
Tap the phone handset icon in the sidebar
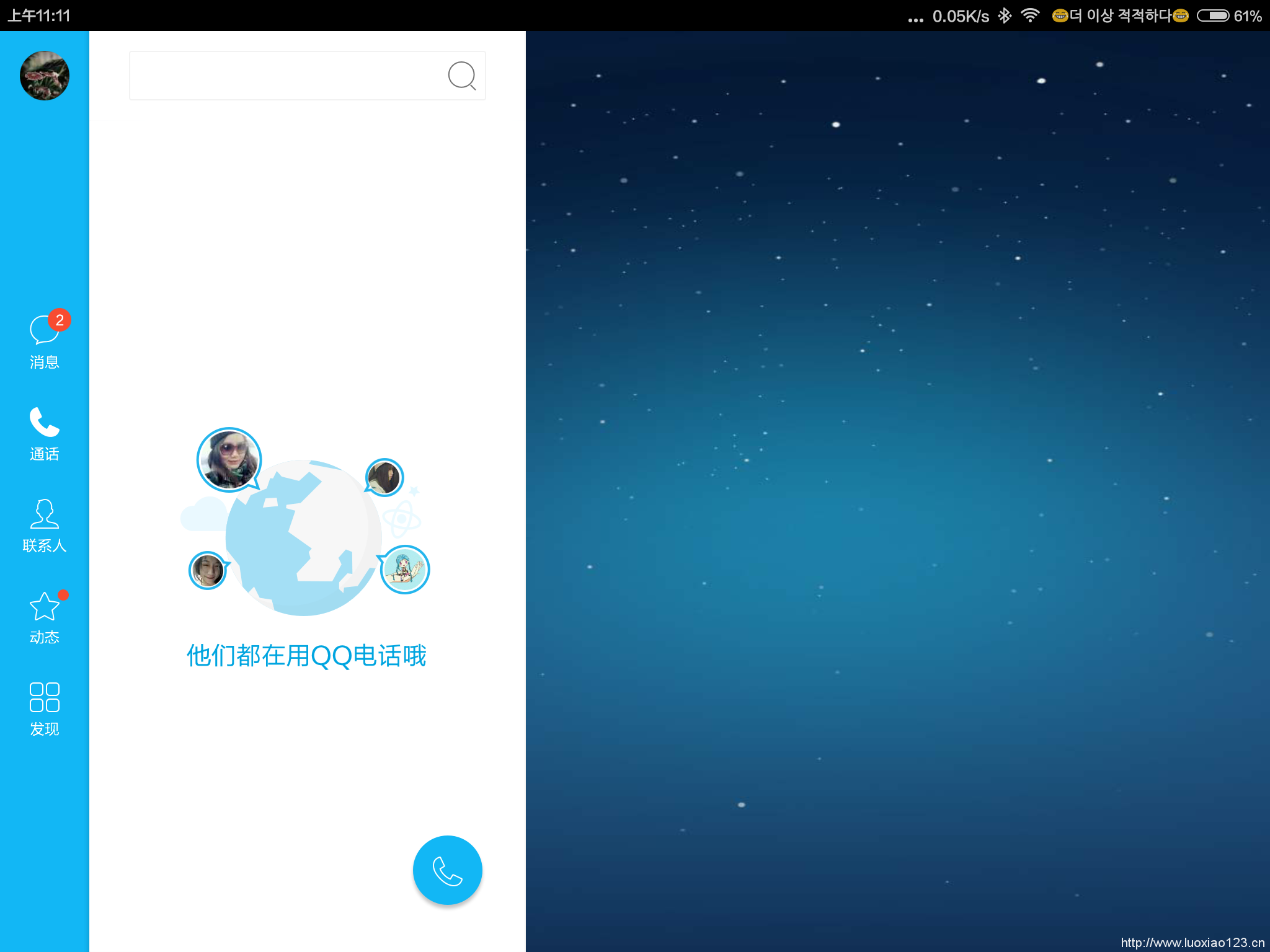(x=44, y=422)
